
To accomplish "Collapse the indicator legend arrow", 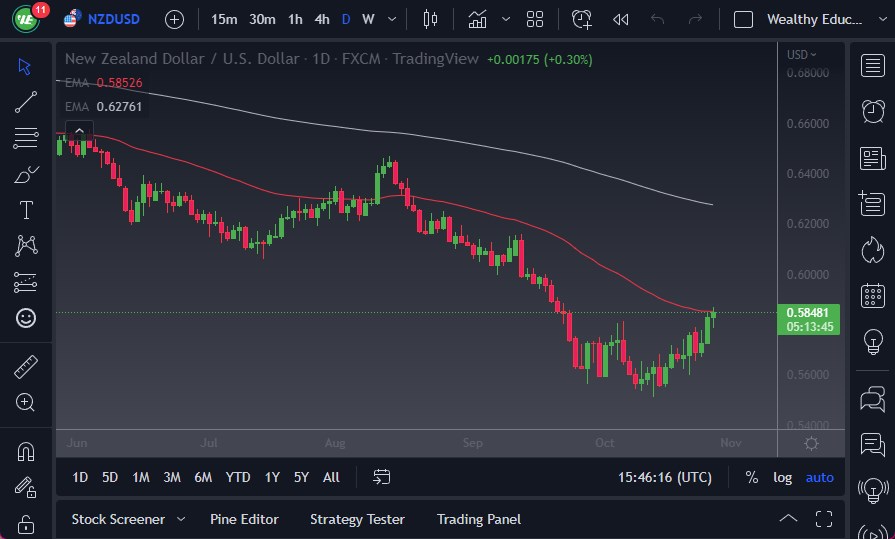I will pos(78,129).
